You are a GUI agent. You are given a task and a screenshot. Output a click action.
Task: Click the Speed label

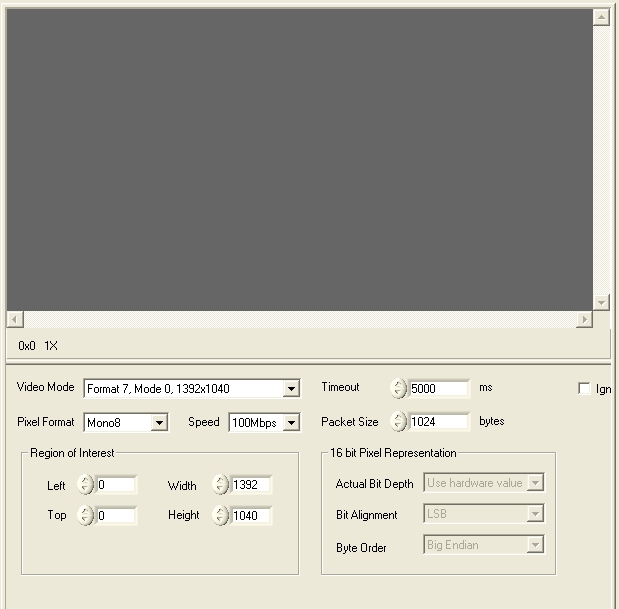pyautogui.click(x=204, y=422)
